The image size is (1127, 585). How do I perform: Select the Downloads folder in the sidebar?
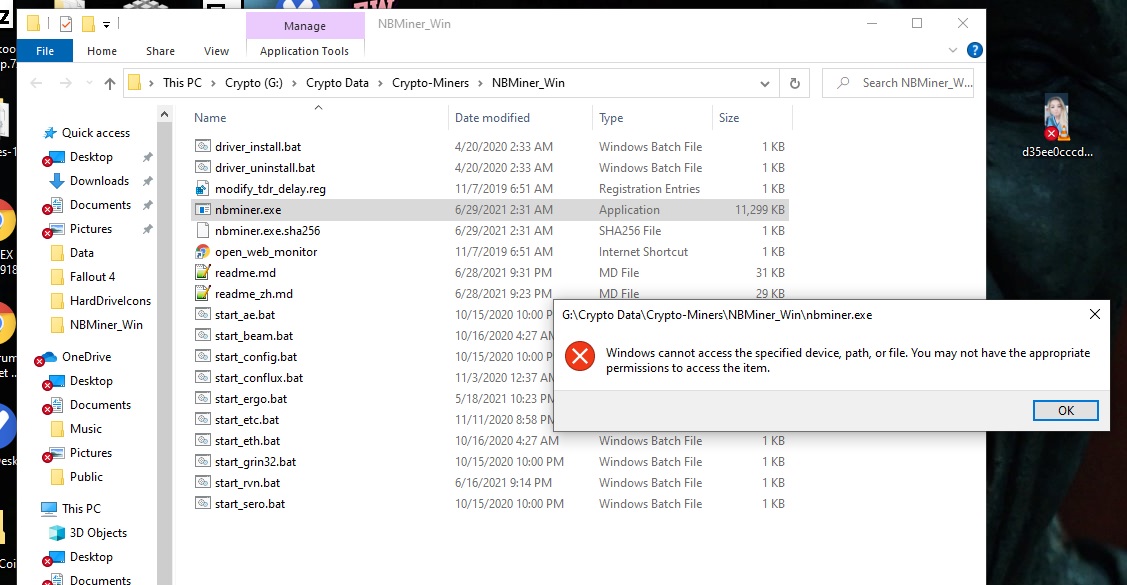(100, 180)
